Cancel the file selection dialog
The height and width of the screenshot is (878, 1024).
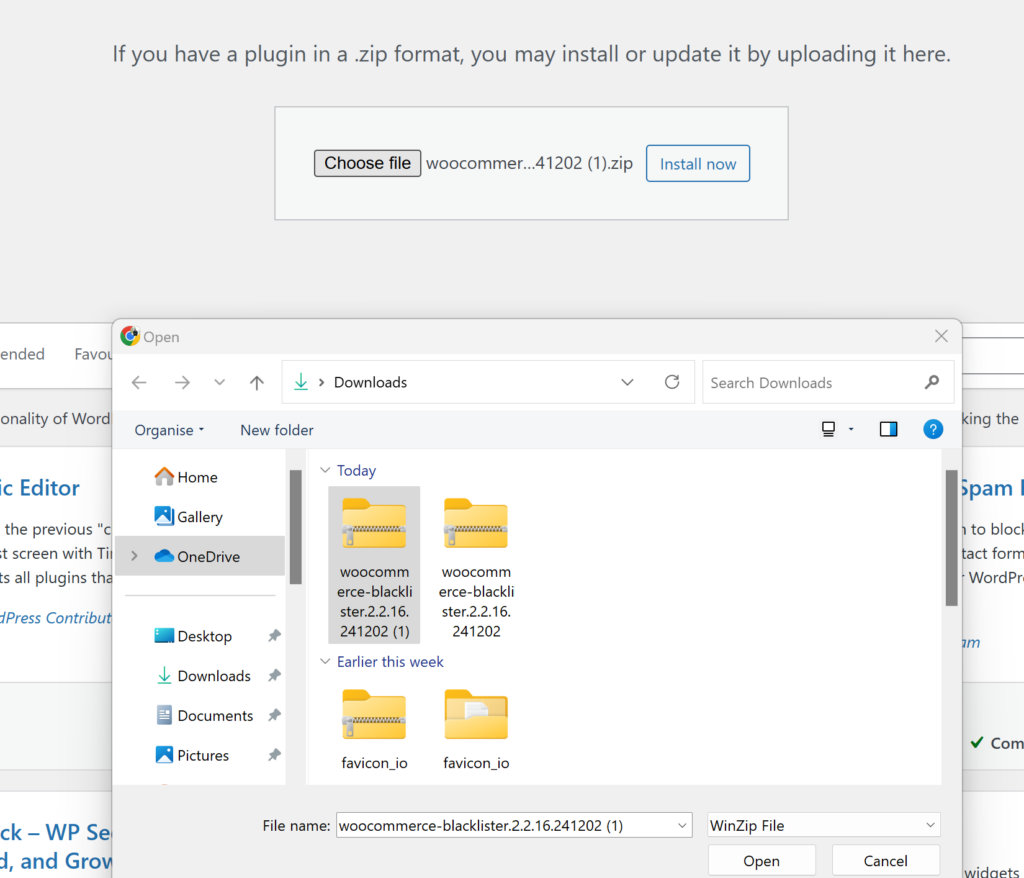(885, 860)
